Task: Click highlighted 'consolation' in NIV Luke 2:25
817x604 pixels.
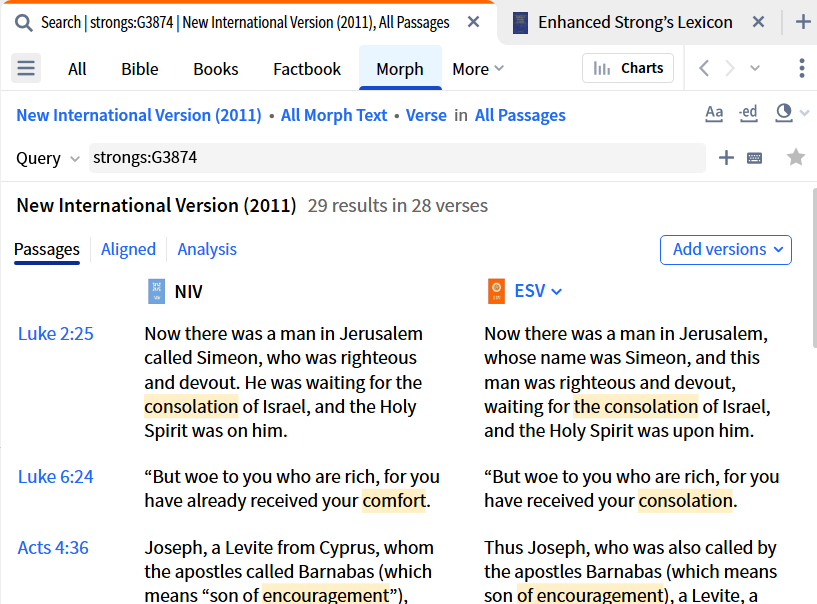Action: coord(191,406)
